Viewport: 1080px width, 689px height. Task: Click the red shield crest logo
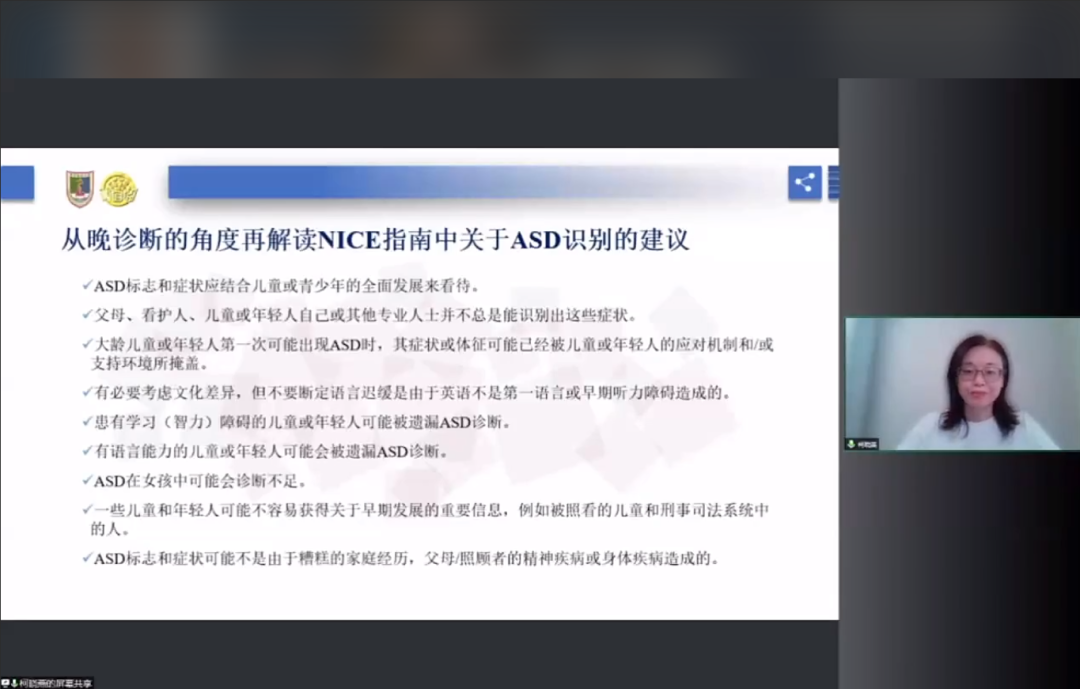pos(80,187)
